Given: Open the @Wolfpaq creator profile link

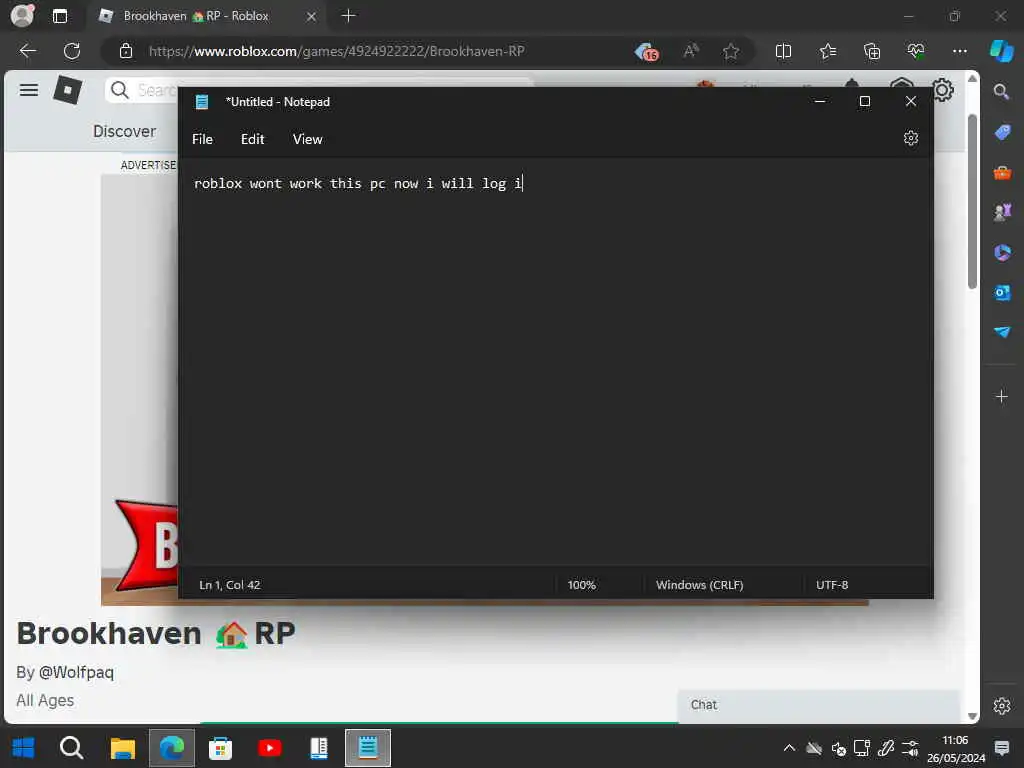Looking at the screenshot, I should click(76, 672).
